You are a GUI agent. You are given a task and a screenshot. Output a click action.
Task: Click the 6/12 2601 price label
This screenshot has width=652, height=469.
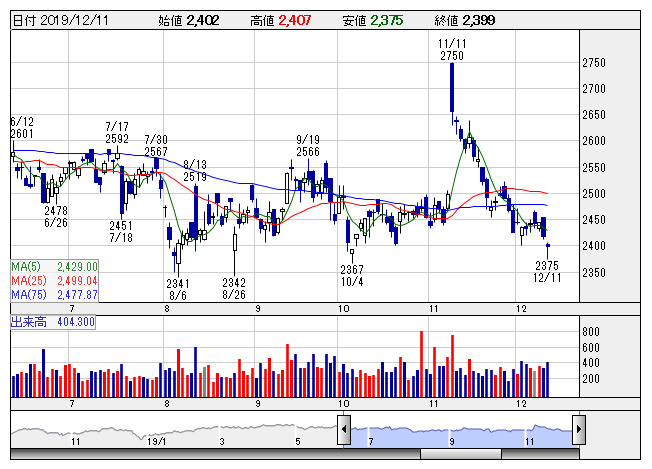[x=22, y=128]
